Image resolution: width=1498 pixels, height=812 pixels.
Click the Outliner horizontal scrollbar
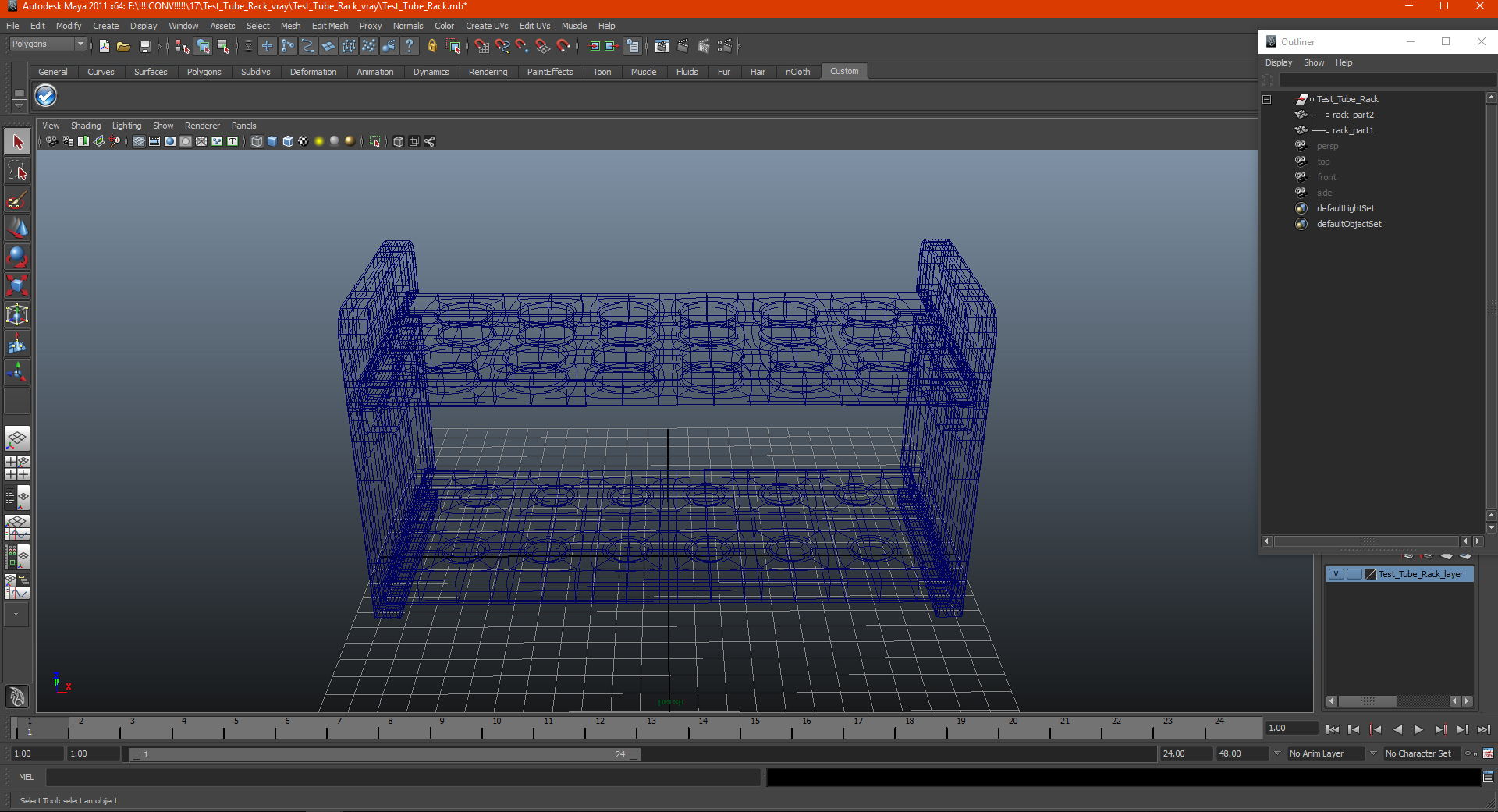[1367, 541]
